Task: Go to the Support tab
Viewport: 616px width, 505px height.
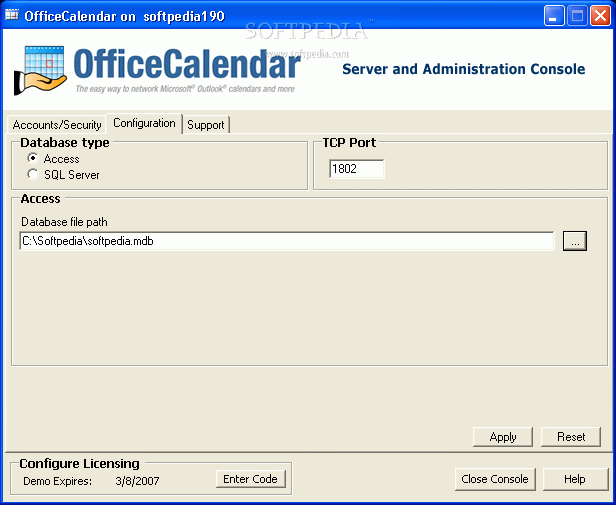Action: click(206, 125)
